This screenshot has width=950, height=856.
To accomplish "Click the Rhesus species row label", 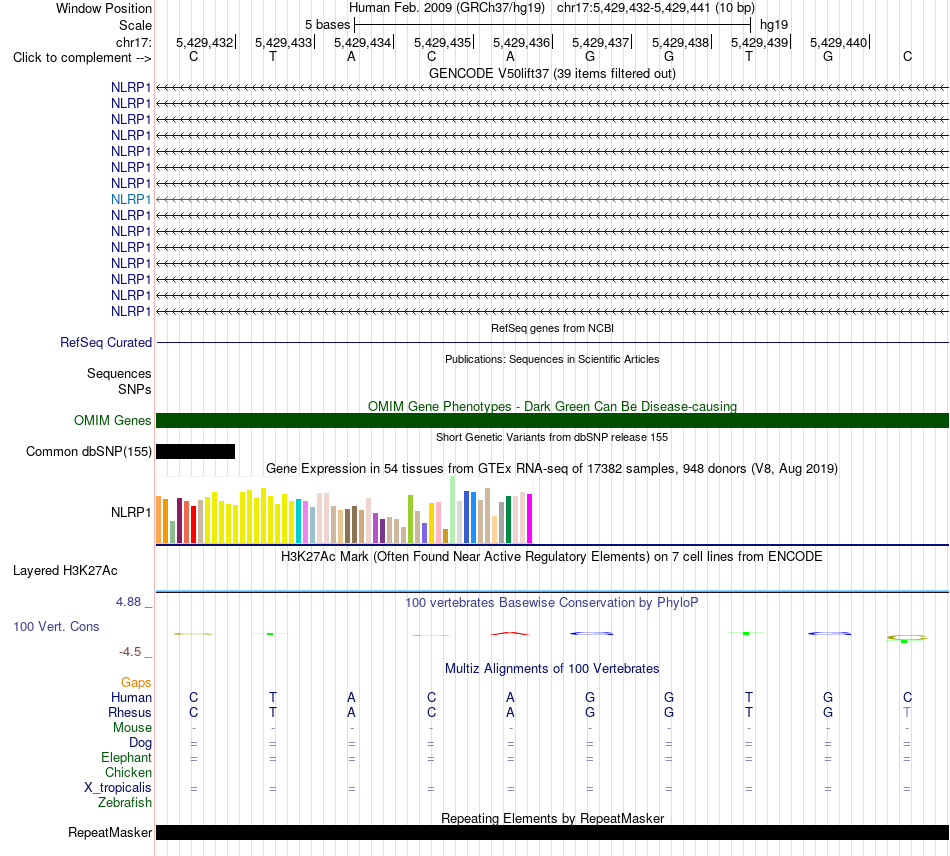I will pyautogui.click(x=130, y=712).
